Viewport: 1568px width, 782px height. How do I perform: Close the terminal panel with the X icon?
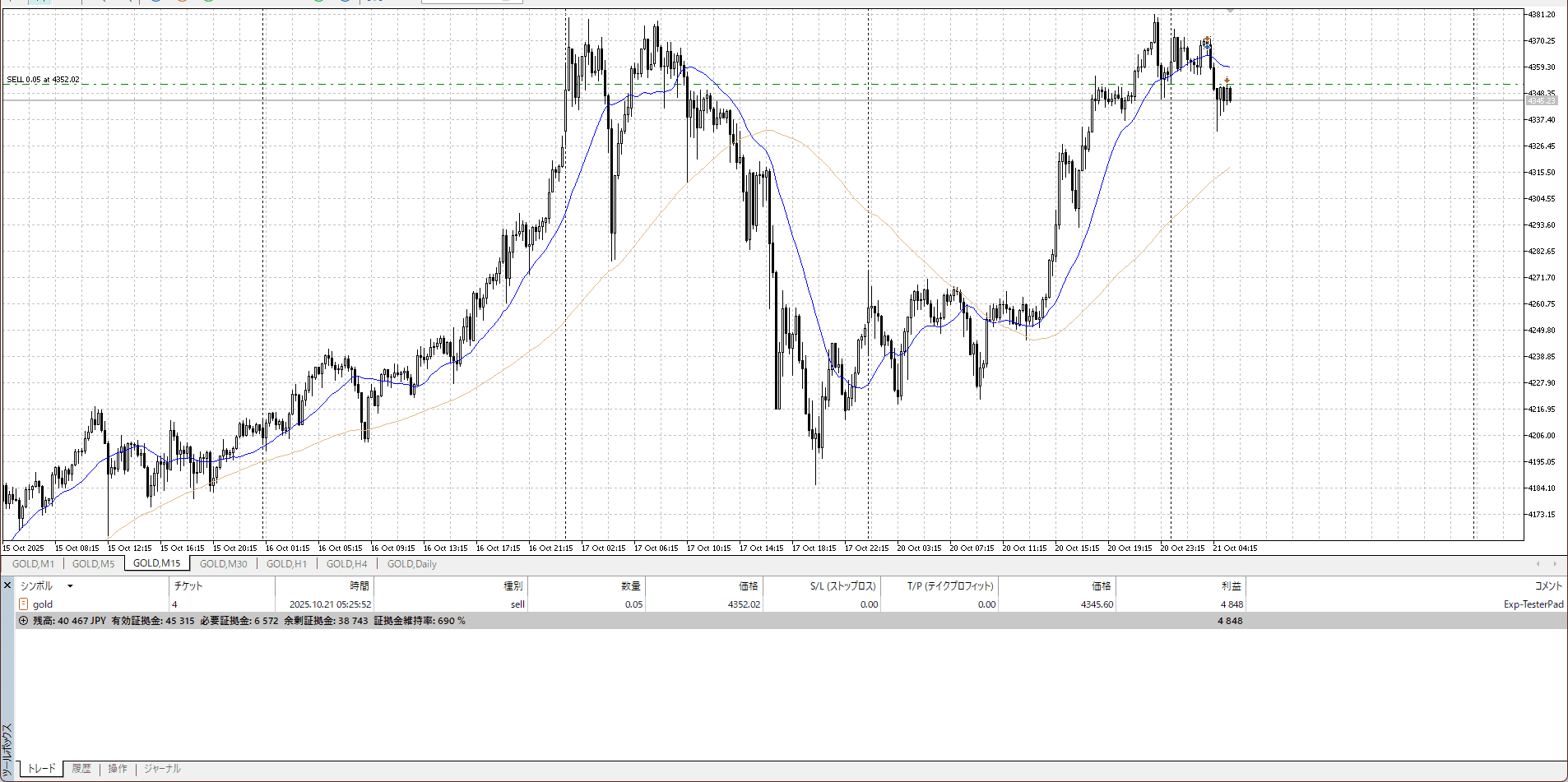pyautogui.click(x=7, y=585)
